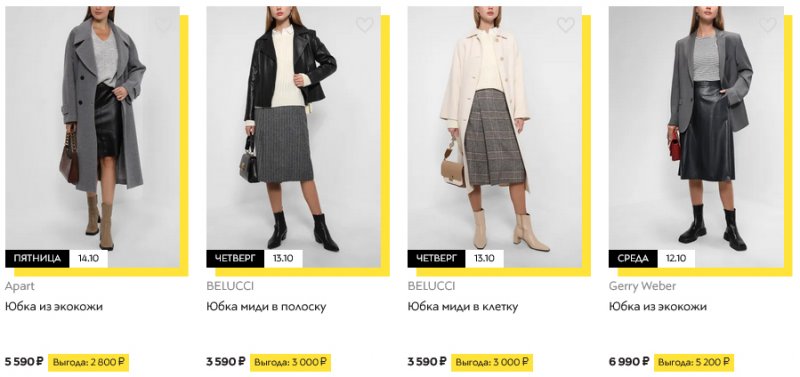800x377 pixels.
Task: Select the ПЯТНИЦА 14.10 date badge
Action: tap(57, 259)
